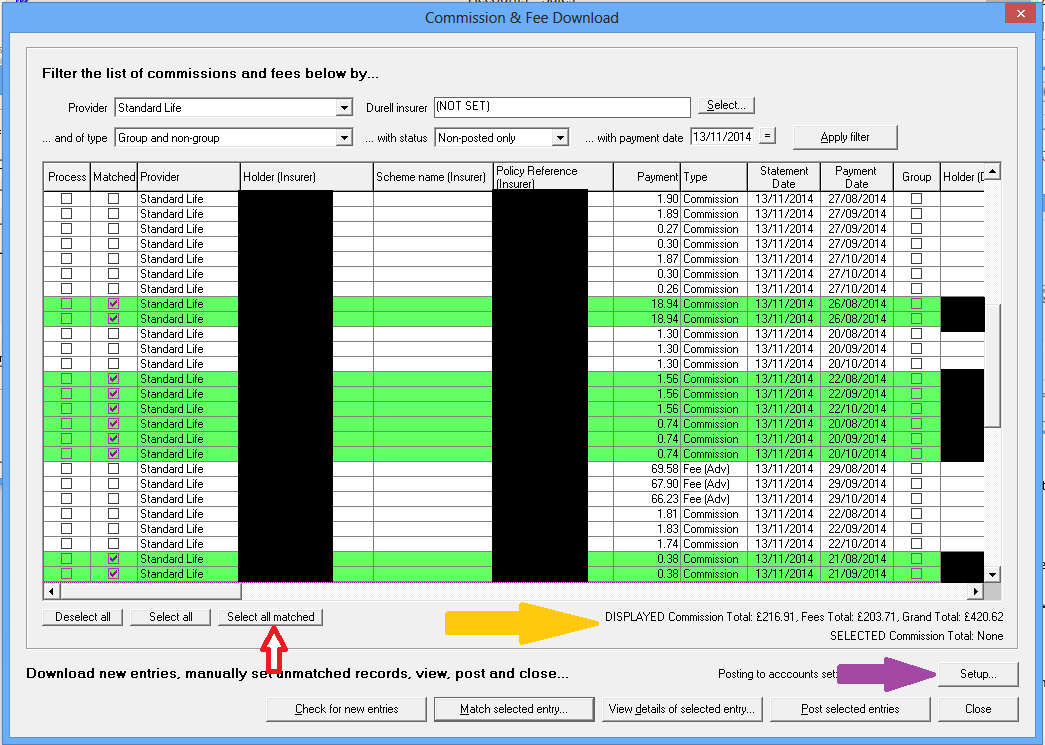The width and height of the screenshot is (1045, 745).
Task: Click the Policy Reference (Insurer) column header
Action: pos(553,177)
